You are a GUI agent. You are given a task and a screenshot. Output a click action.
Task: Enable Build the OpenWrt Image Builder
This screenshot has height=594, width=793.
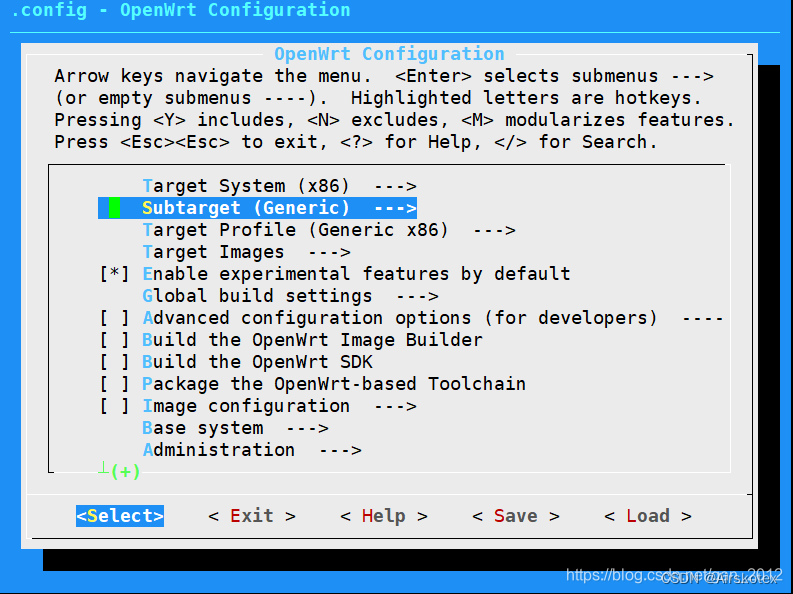click(114, 340)
